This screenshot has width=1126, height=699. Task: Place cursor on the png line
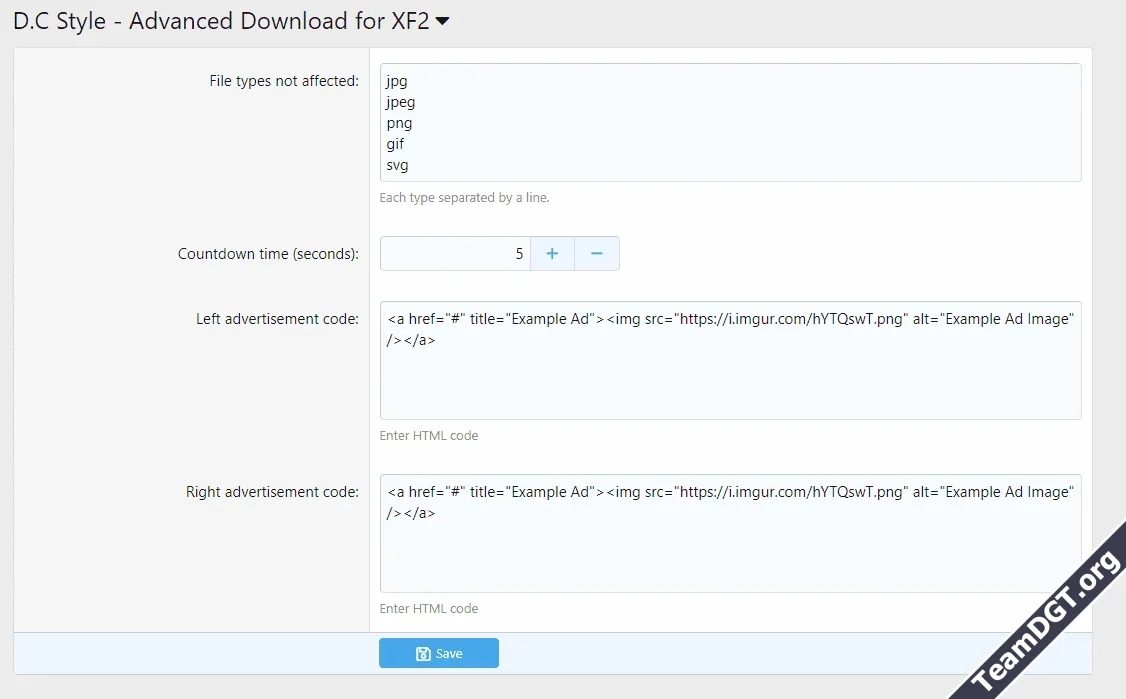click(399, 123)
